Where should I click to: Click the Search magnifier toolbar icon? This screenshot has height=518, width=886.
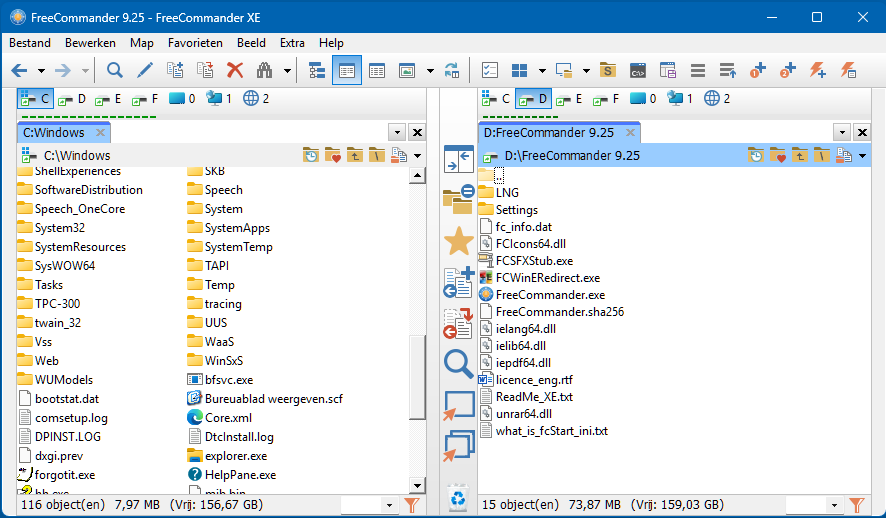(x=115, y=71)
